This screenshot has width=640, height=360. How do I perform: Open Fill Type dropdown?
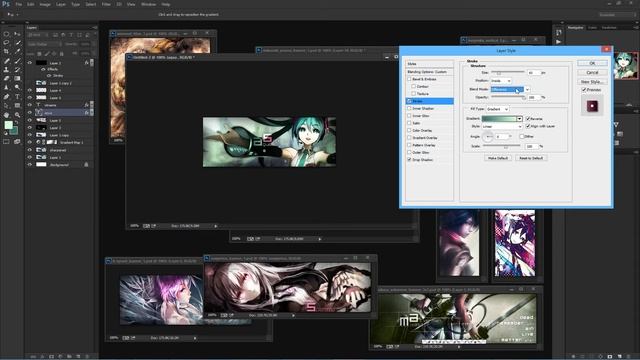pos(497,109)
